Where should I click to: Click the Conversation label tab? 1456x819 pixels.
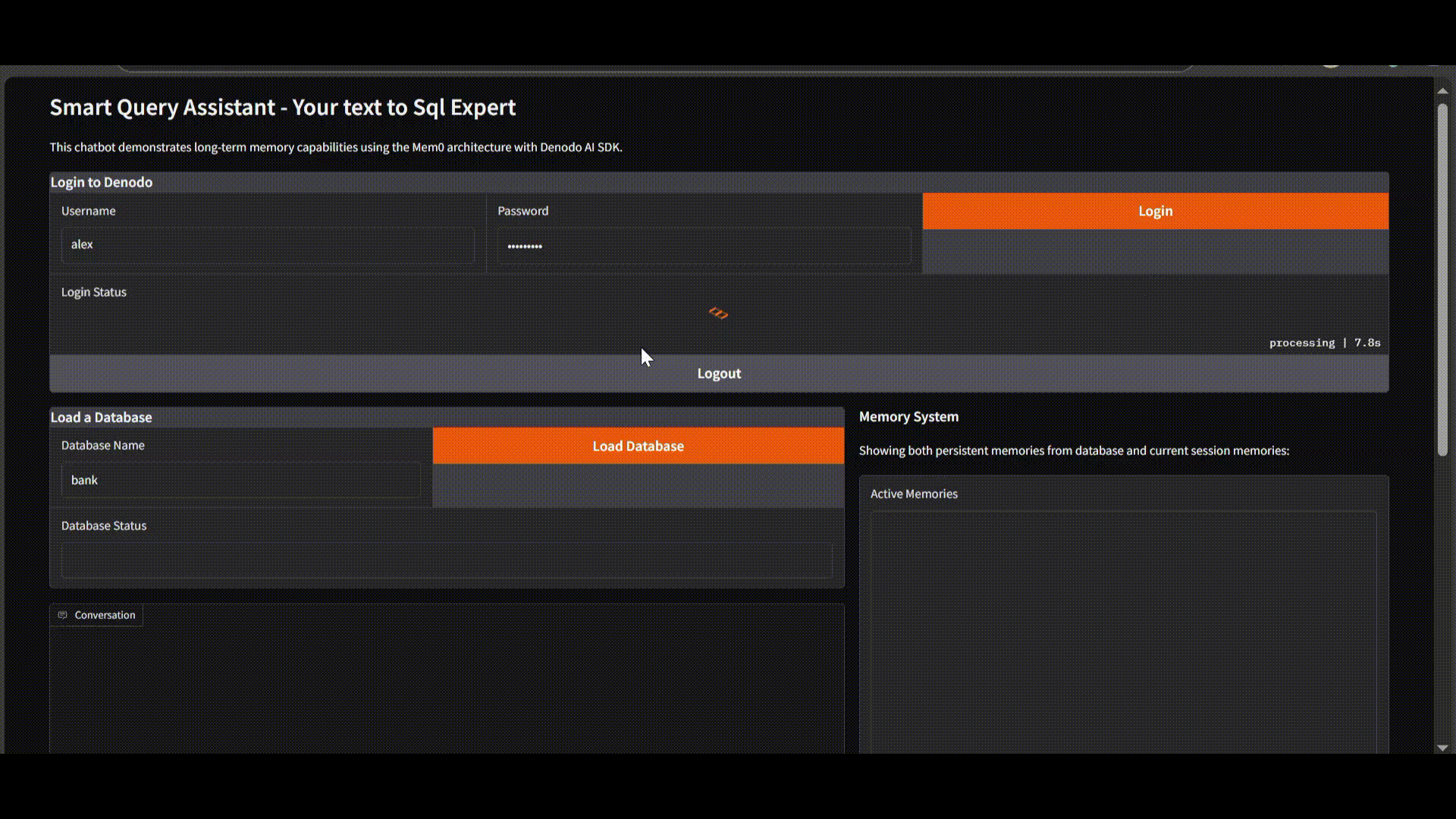pos(105,615)
